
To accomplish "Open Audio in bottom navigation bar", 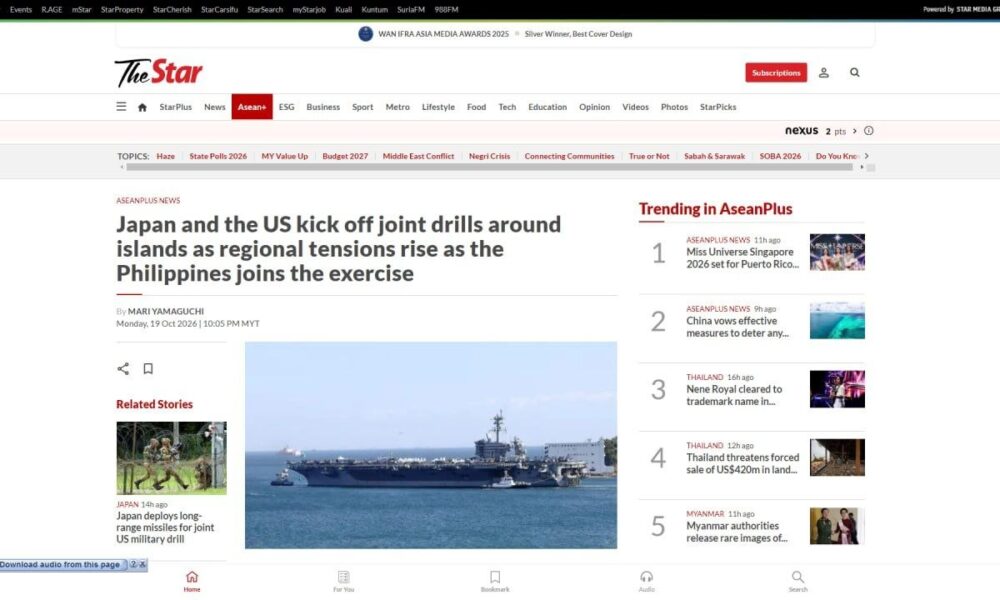I will (647, 580).
